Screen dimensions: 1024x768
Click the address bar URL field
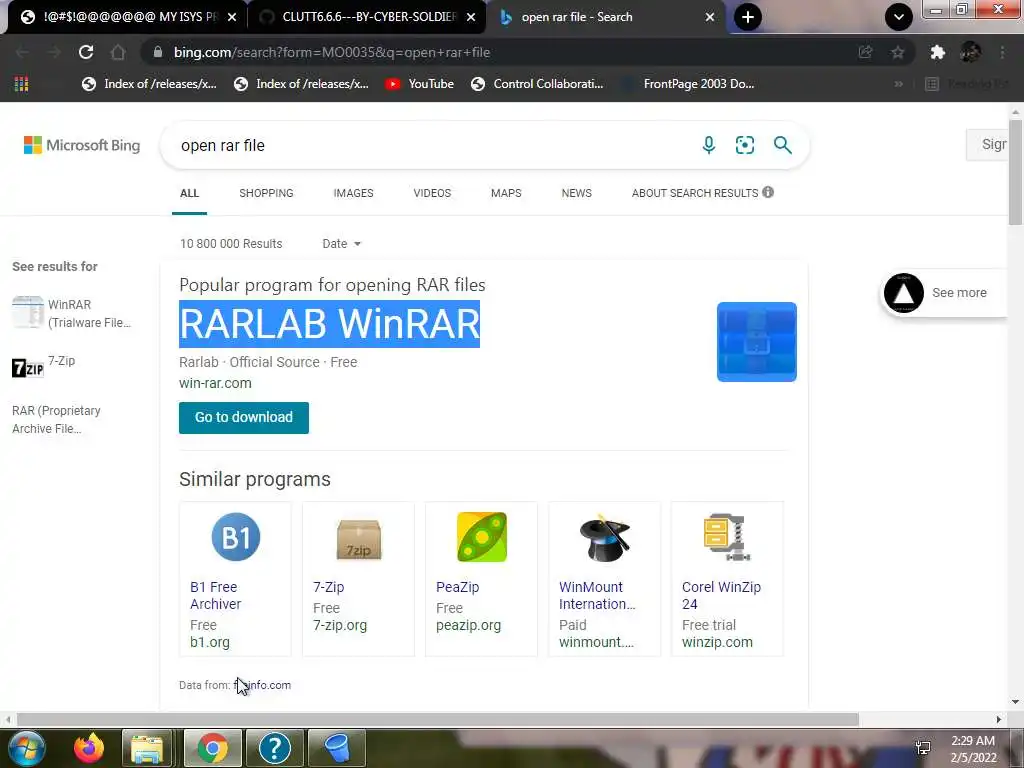pyautogui.click(x=496, y=52)
